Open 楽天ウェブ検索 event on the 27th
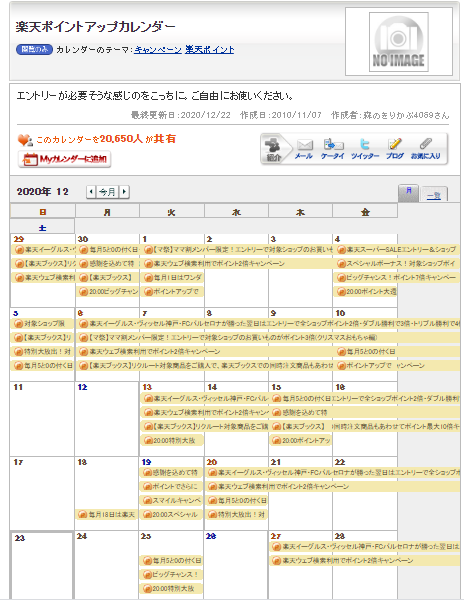 click(365, 560)
